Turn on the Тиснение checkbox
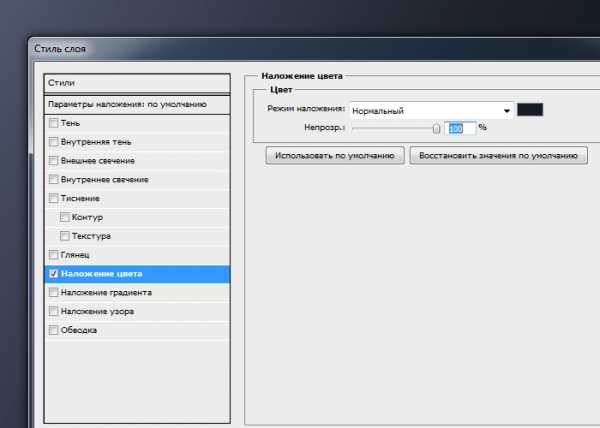The width and height of the screenshot is (600, 428). [54, 199]
